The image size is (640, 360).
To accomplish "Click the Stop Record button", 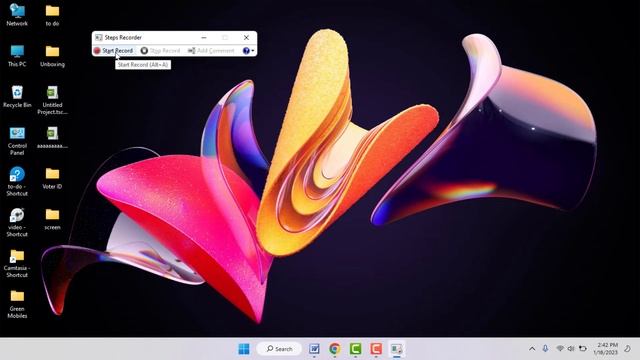I will [x=160, y=51].
